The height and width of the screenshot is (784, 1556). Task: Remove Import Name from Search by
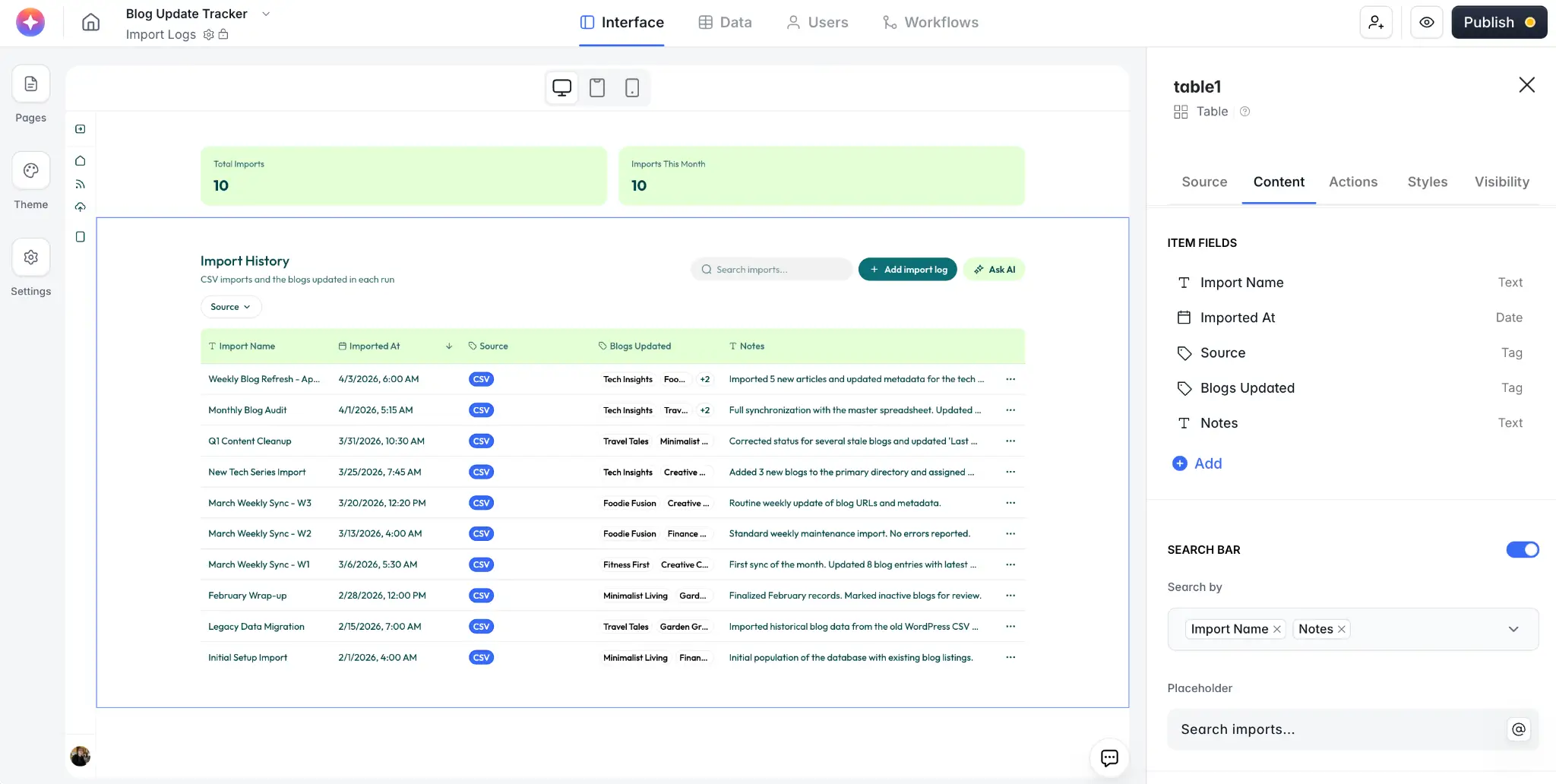(1277, 629)
